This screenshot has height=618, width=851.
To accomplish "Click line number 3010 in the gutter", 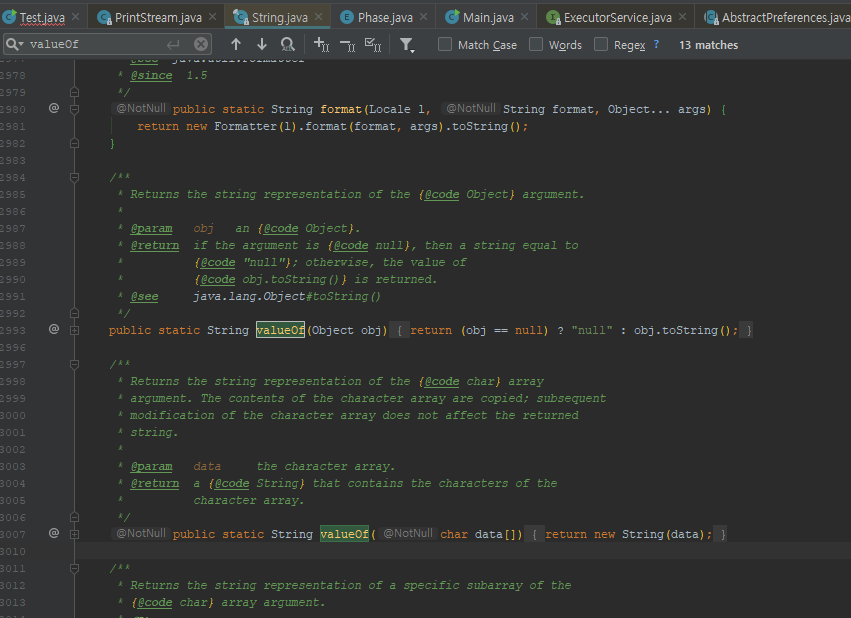I will pos(12,551).
